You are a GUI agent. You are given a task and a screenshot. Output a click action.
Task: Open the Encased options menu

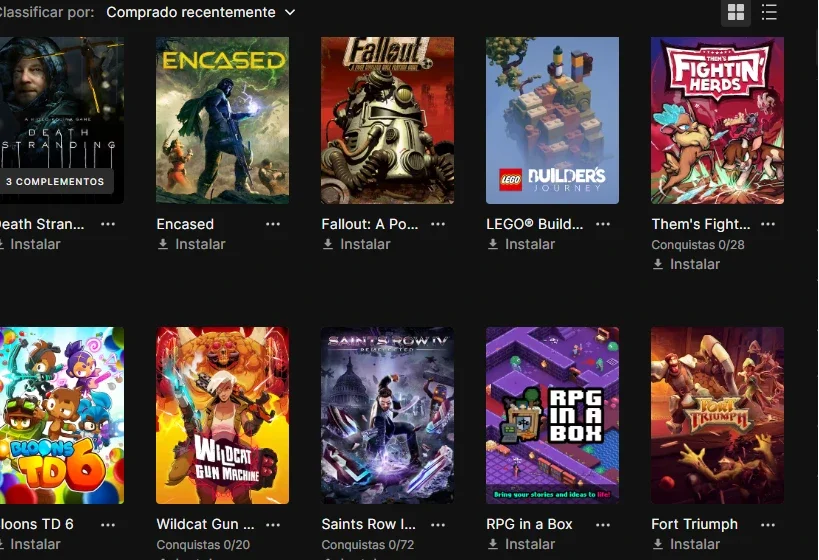click(273, 224)
